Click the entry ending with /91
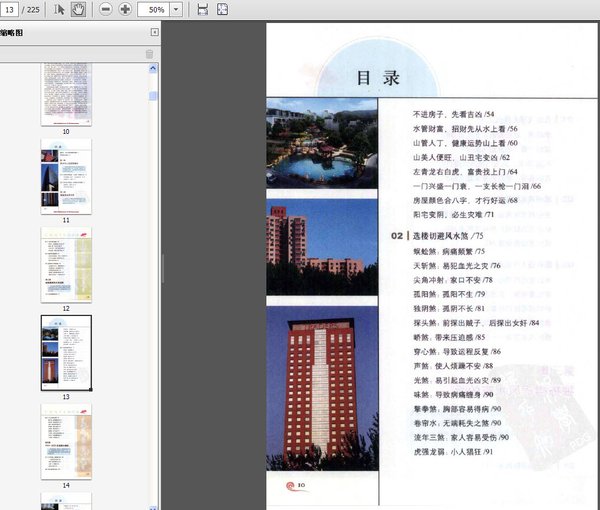This screenshot has height=510, width=600. click(453, 452)
